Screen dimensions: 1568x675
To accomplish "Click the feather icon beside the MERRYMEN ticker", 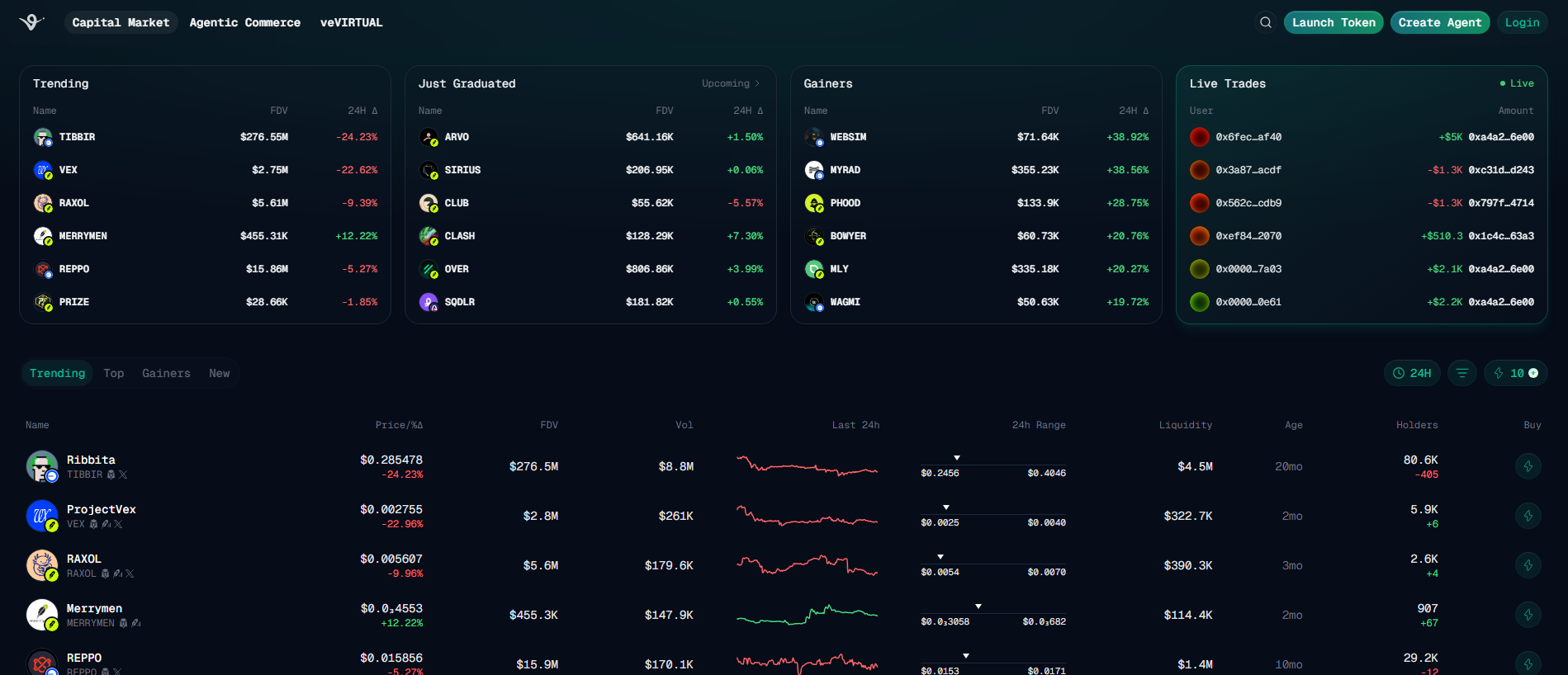I will click(x=136, y=623).
